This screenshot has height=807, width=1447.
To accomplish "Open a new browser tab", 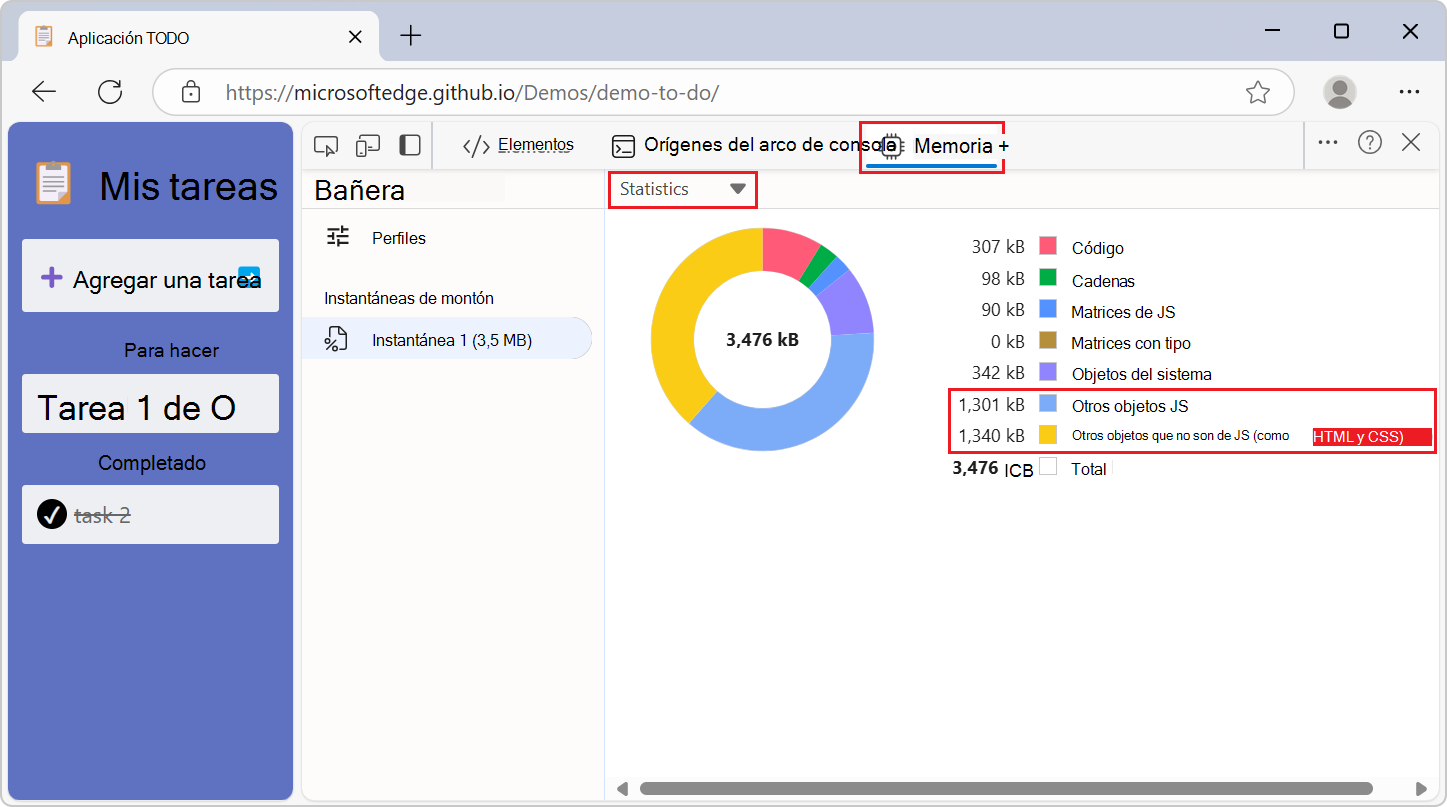I will 411,36.
